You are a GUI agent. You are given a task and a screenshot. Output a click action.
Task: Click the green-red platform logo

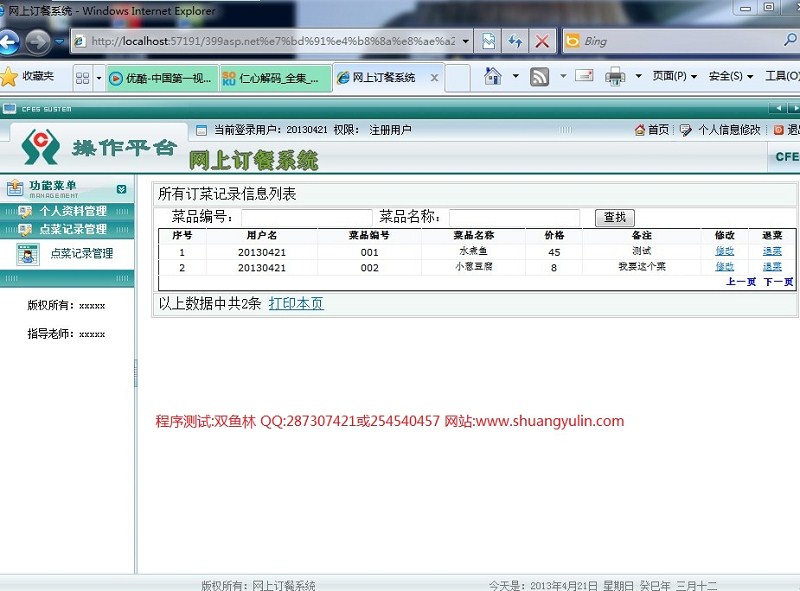point(40,146)
